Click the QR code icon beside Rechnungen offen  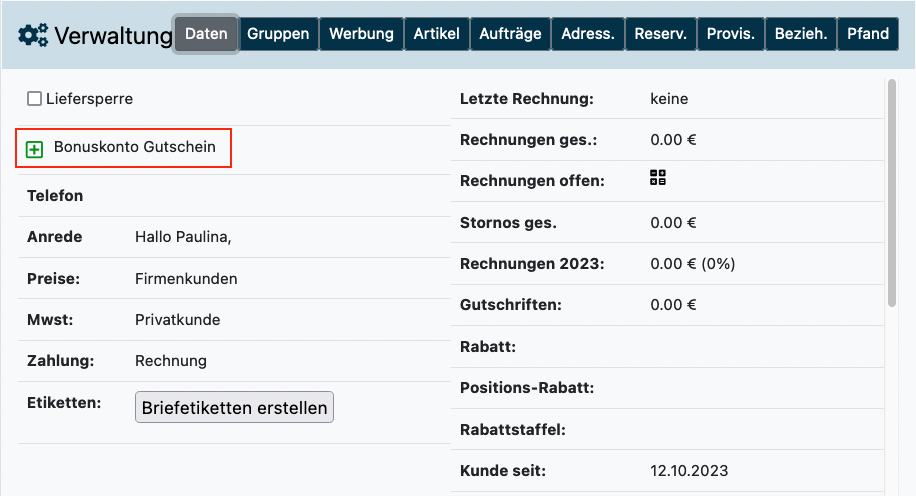pos(657,178)
